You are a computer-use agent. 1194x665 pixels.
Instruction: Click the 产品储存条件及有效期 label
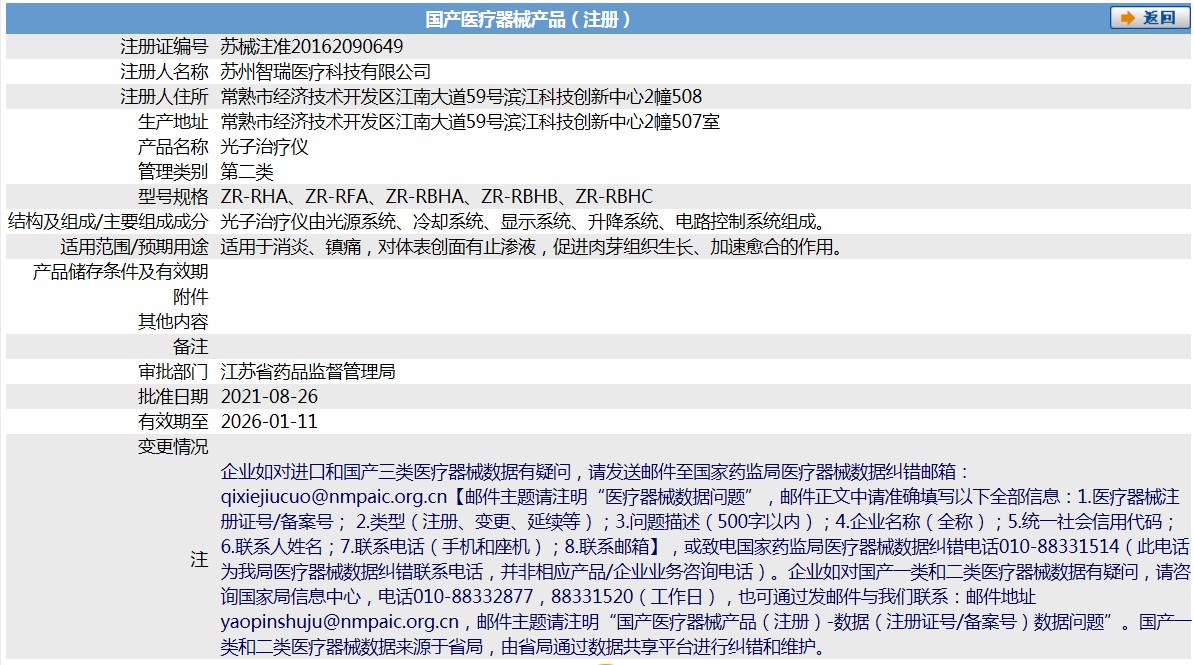[x=120, y=272]
